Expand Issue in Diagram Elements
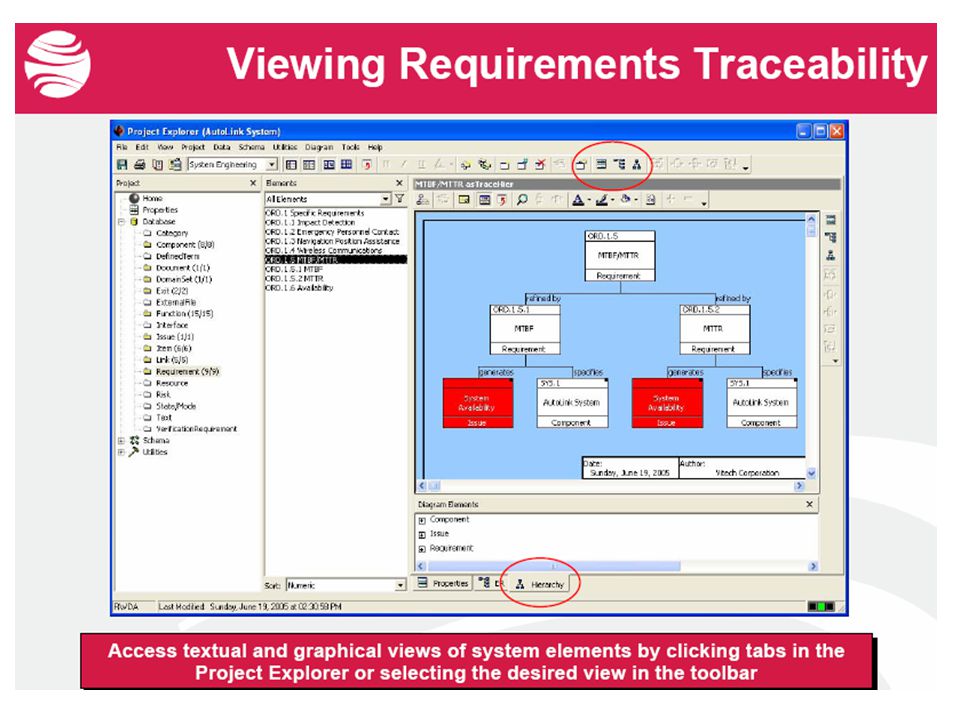 (422, 535)
